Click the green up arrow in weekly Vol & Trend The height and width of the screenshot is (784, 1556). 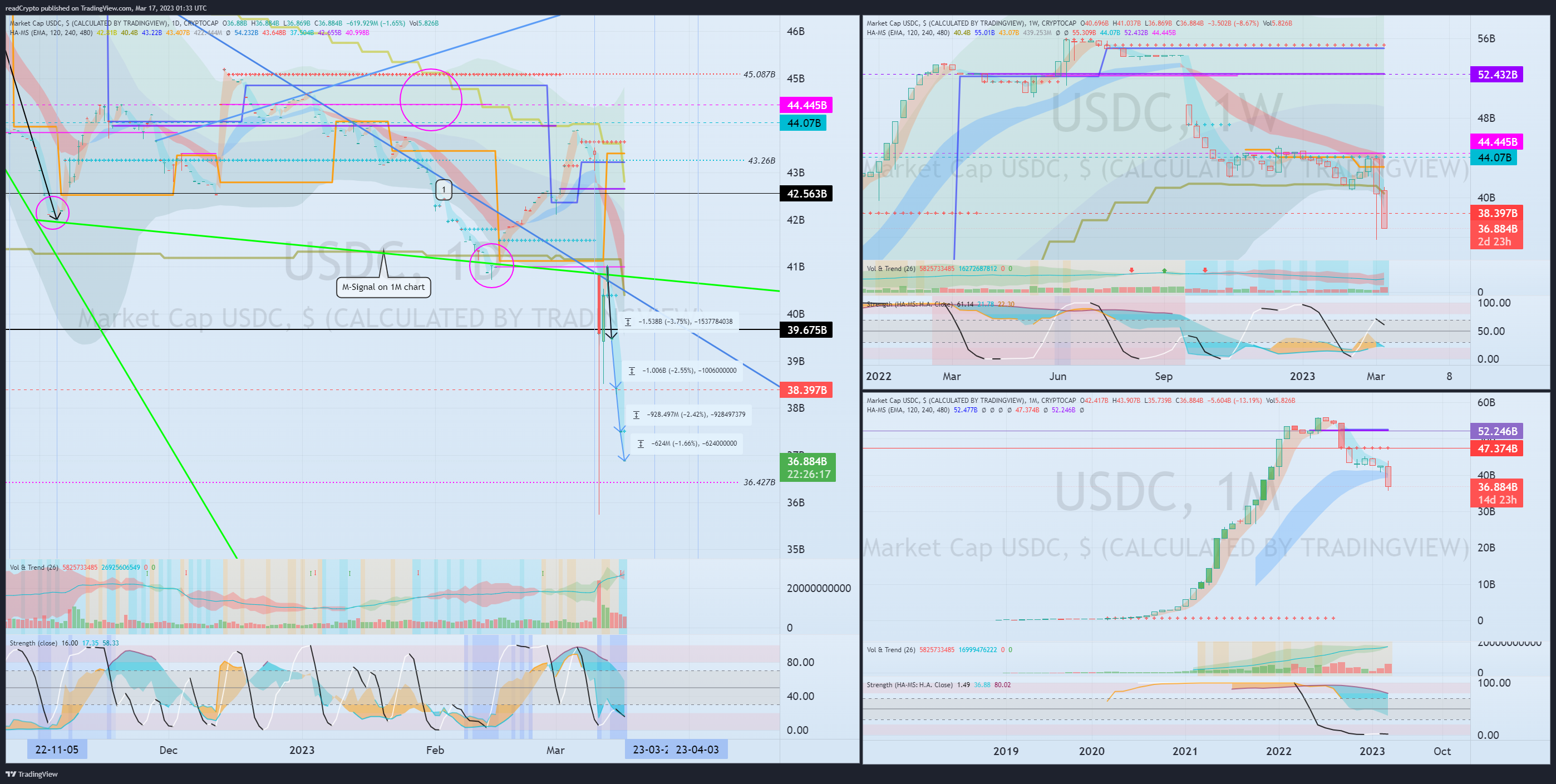point(1165,270)
